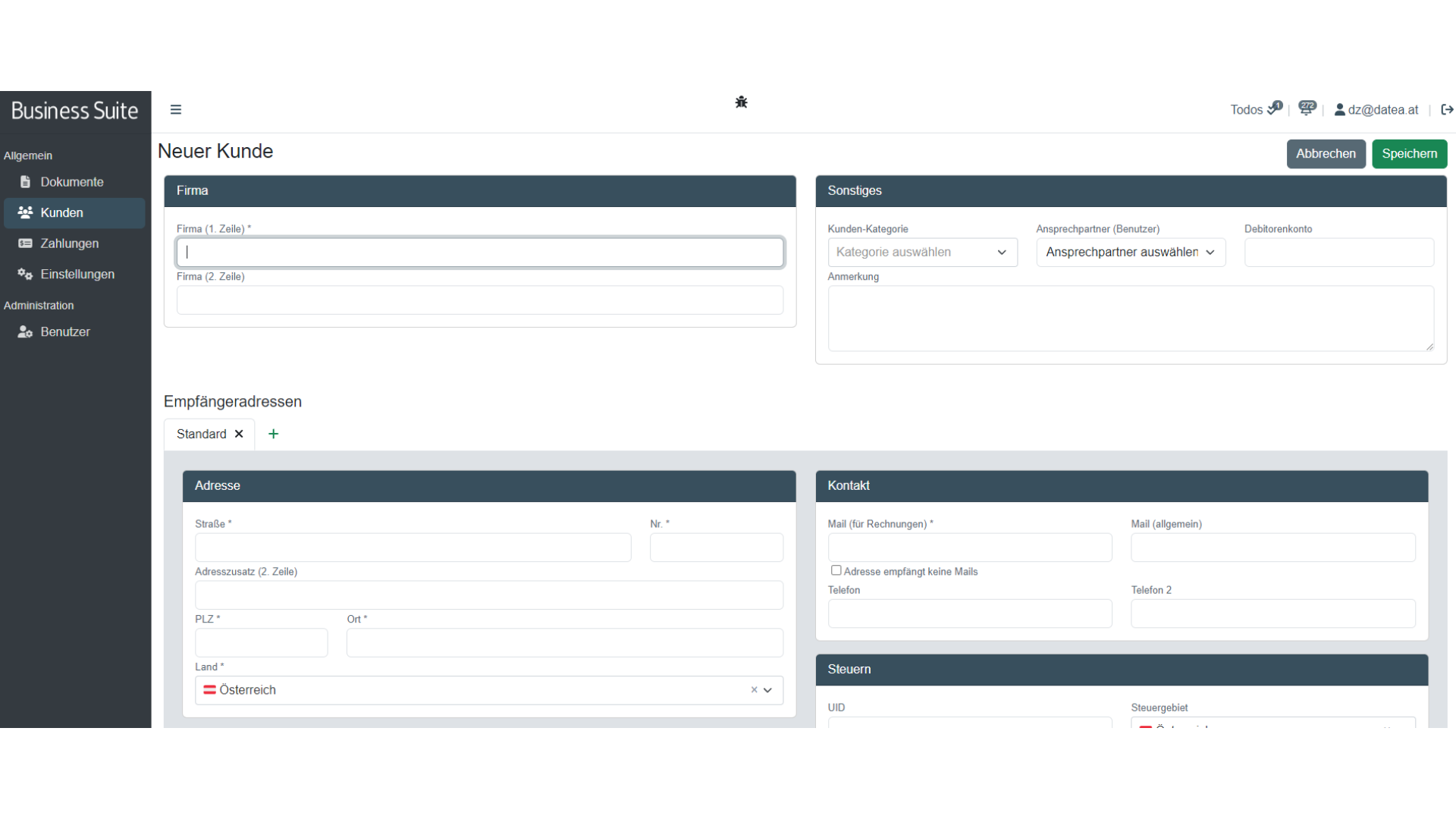Viewport: 1456px width, 819px height.
Task: Click the logout icon
Action: click(x=1447, y=109)
